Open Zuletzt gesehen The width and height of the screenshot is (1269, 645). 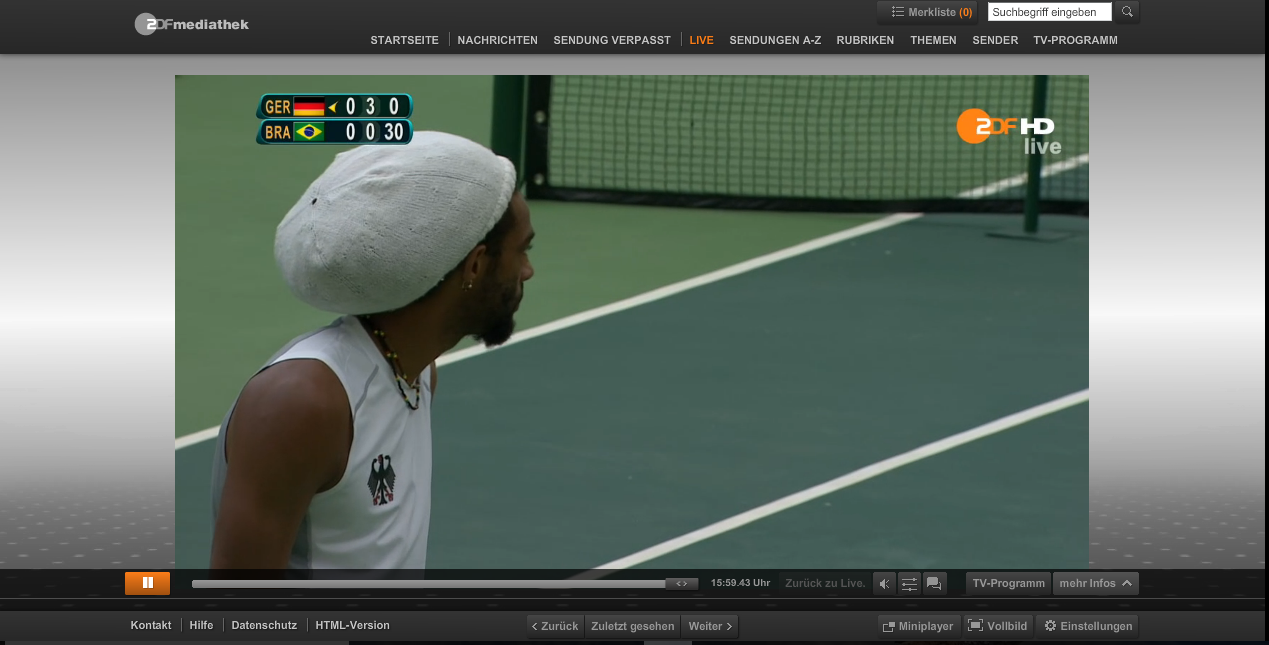point(632,626)
